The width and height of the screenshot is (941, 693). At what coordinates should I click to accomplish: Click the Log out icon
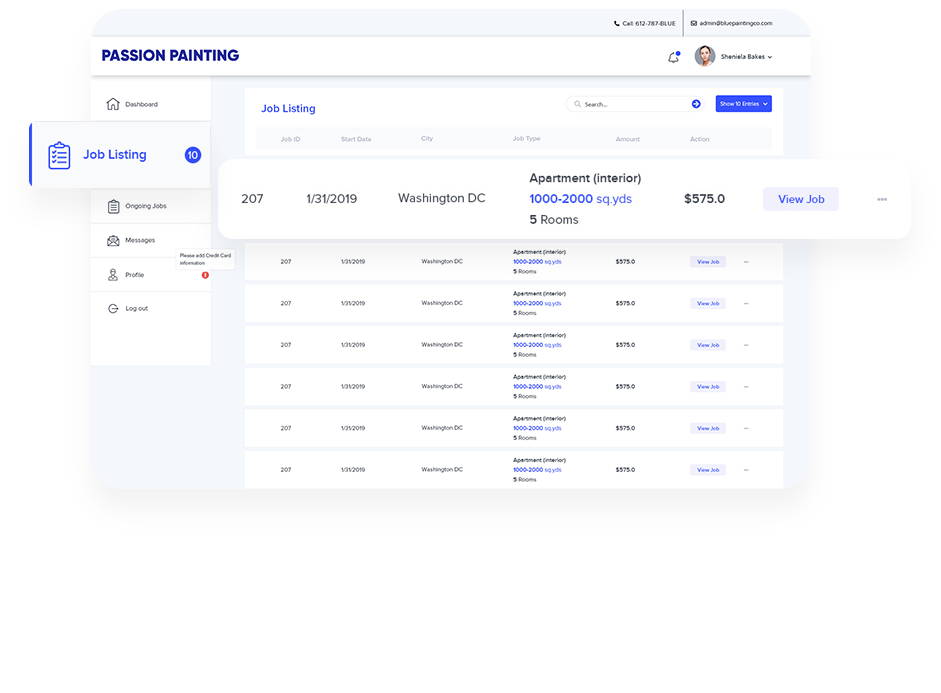(x=113, y=308)
